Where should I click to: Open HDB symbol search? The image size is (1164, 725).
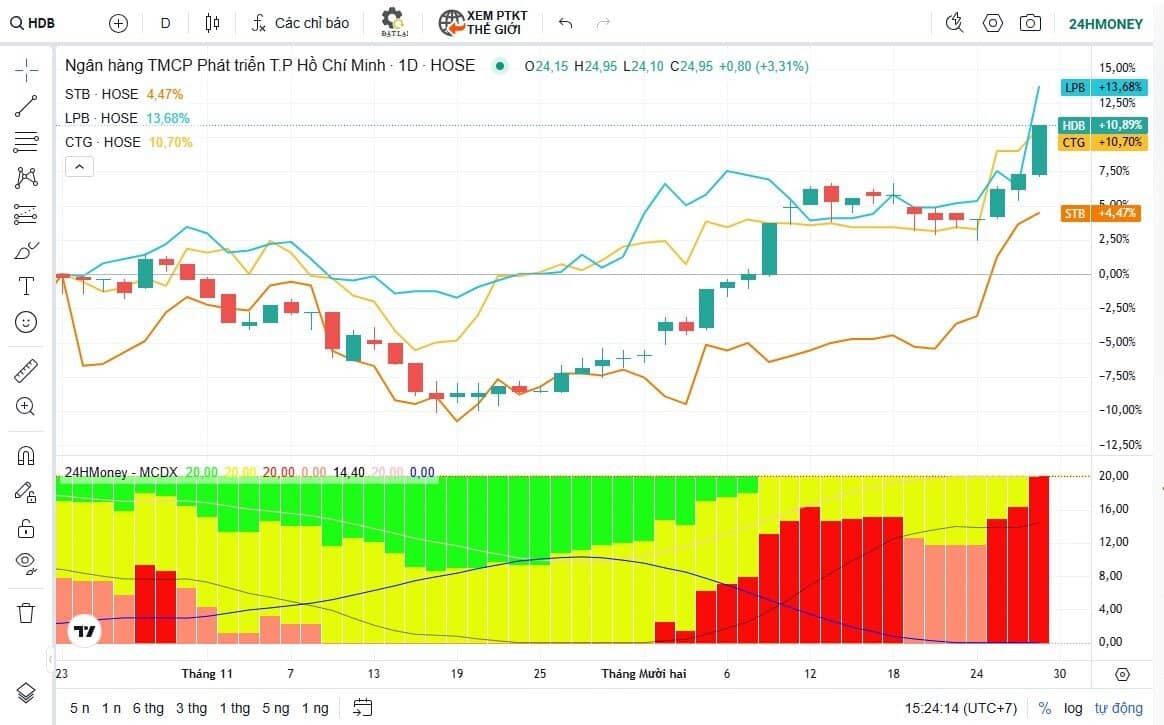(x=33, y=23)
